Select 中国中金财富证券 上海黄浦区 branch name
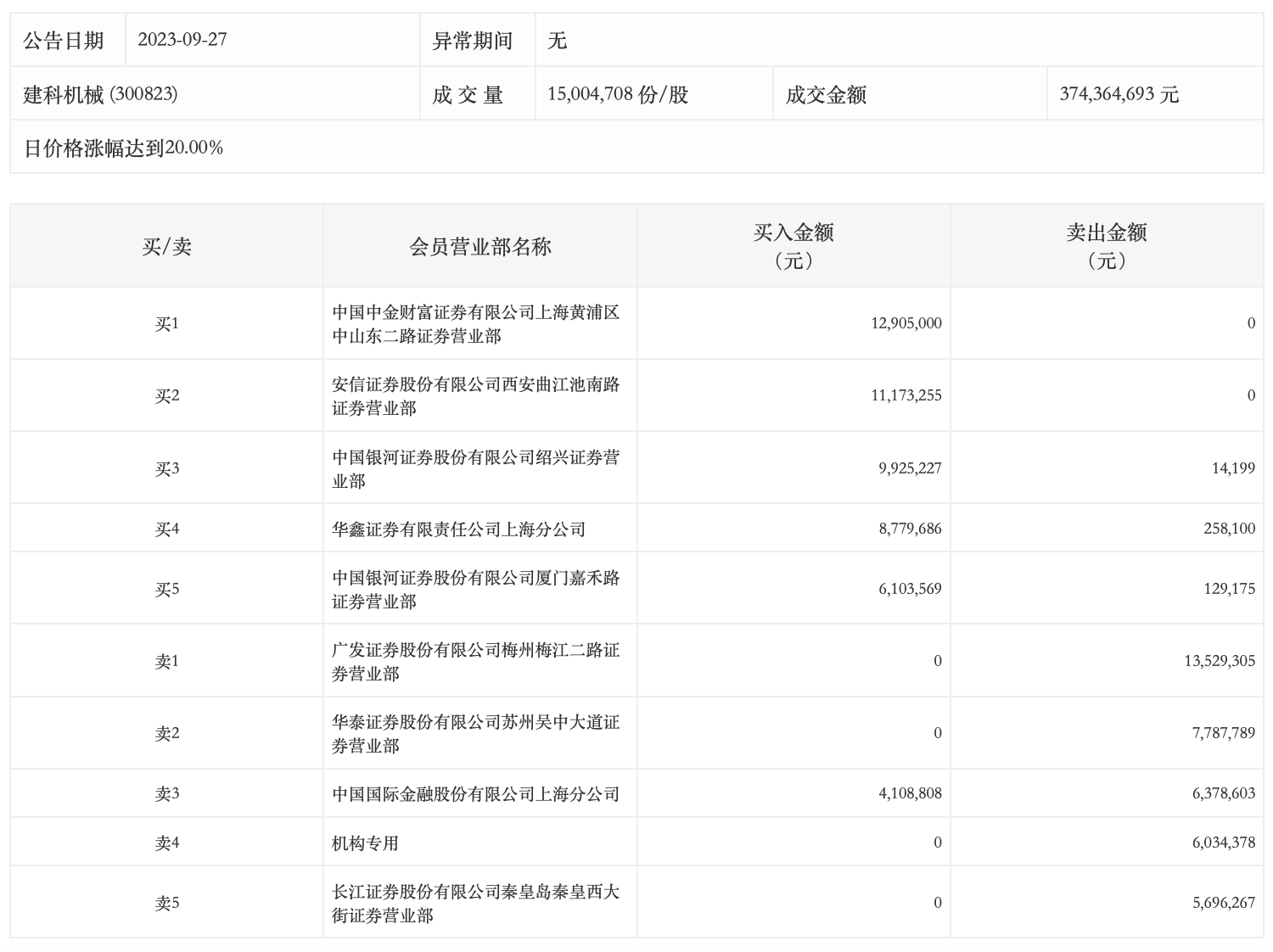The image size is (1273, 952). [475, 324]
